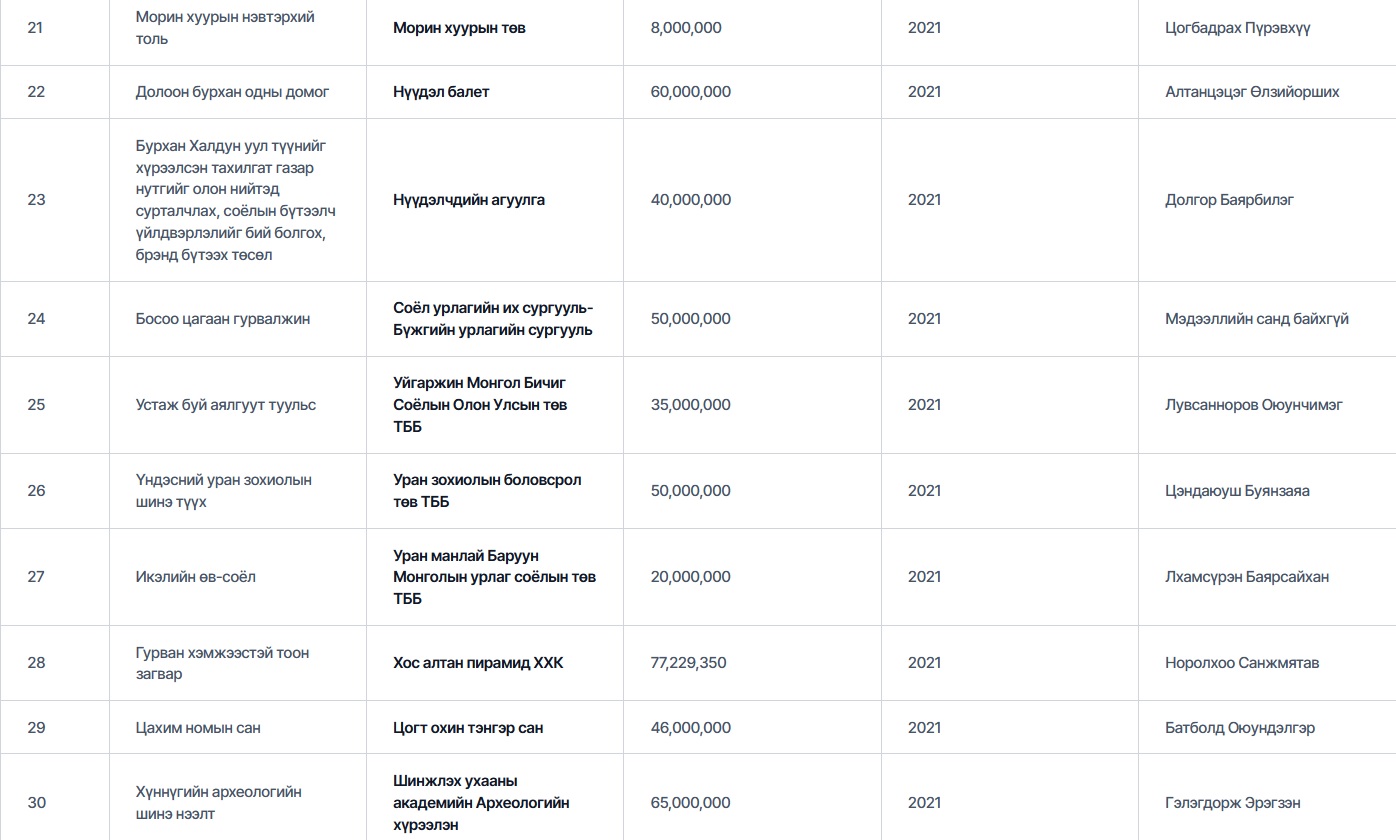Click the organization name Морин хуурын төв

pos(459,28)
